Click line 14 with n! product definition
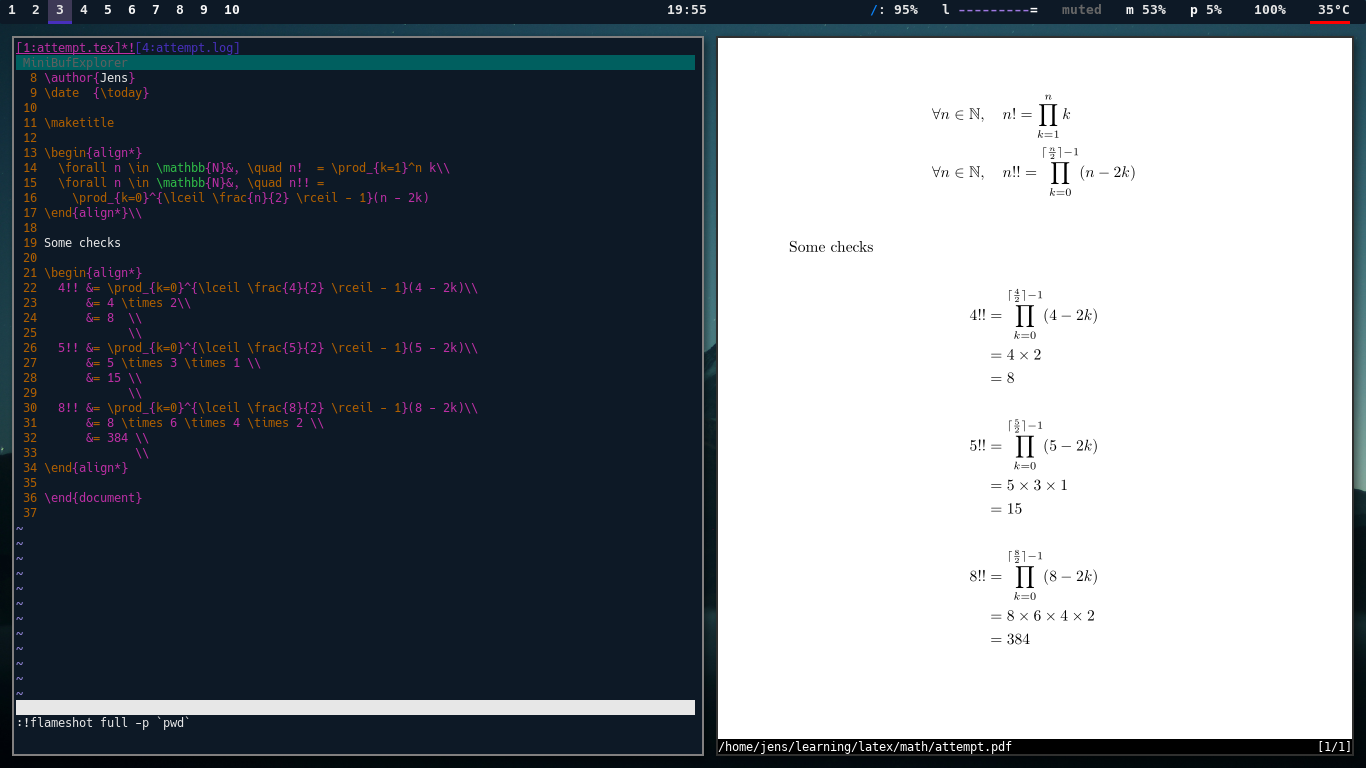Screen dimensions: 1366x768 (254, 167)
